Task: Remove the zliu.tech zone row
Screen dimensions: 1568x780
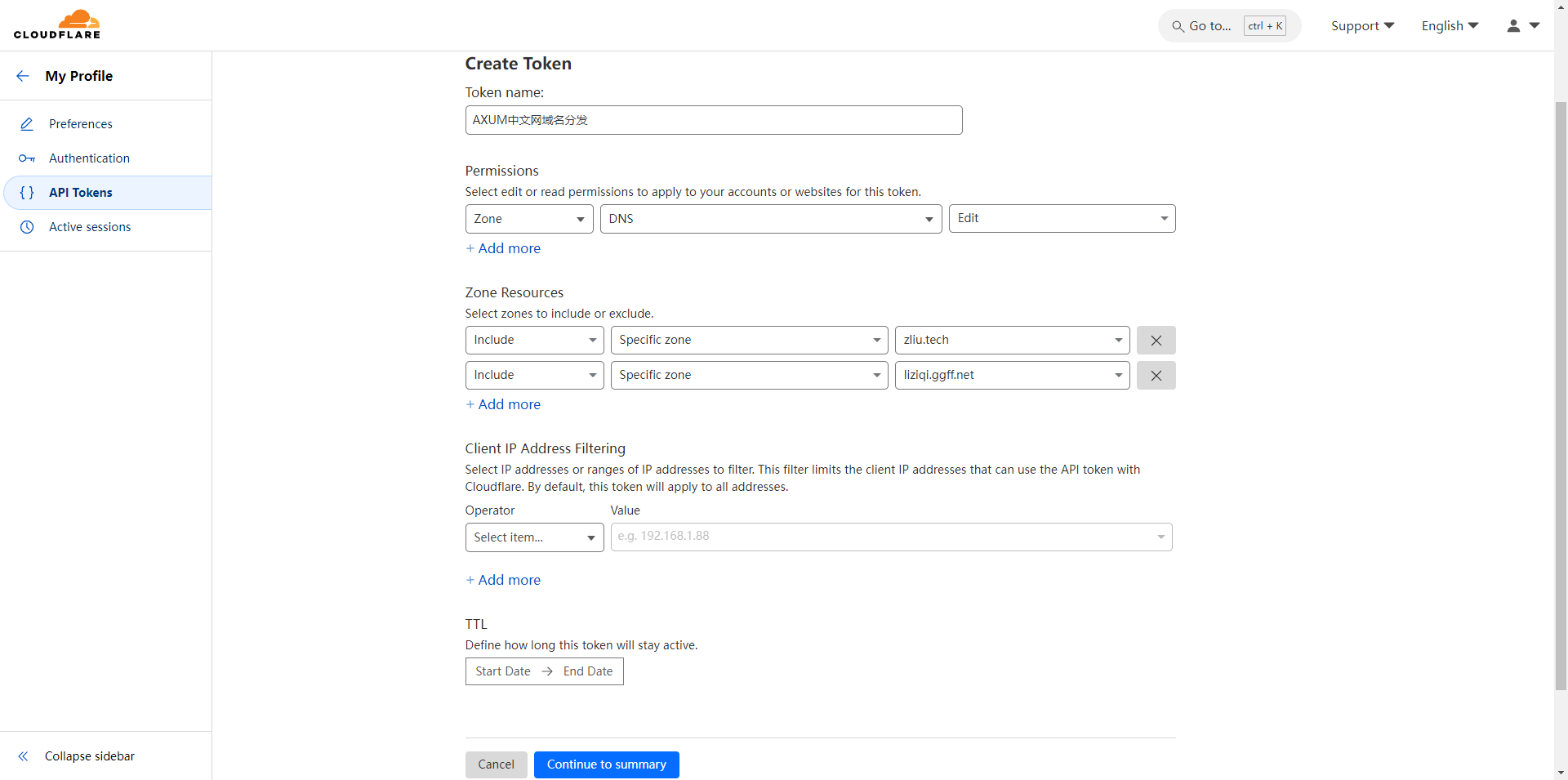Action: [1156, 341]
